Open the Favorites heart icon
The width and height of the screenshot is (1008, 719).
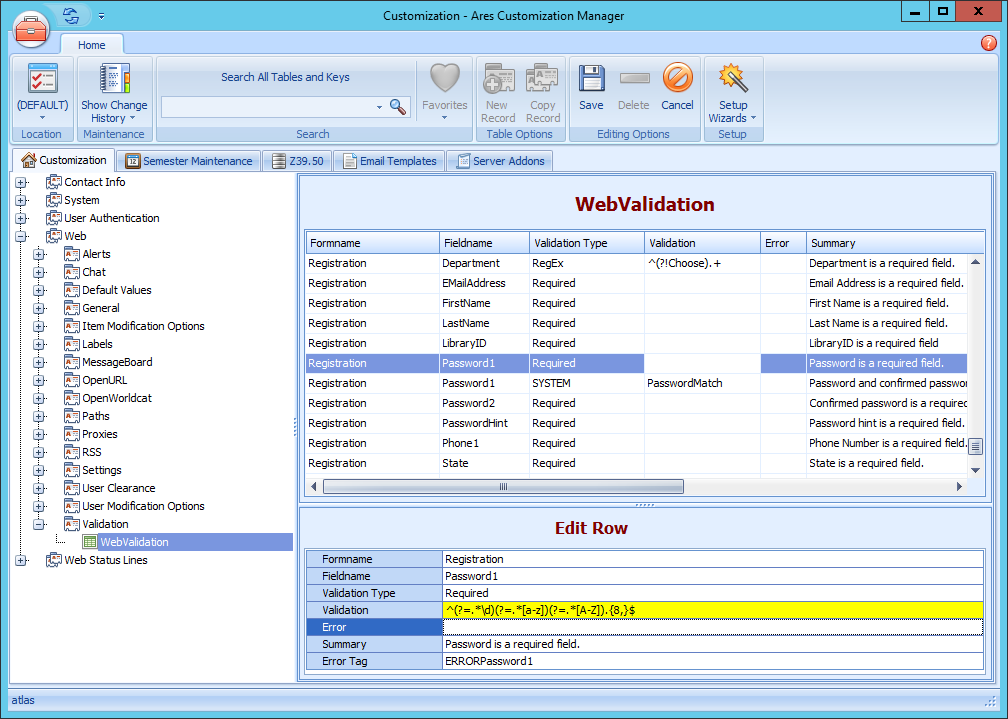[444, 80]
